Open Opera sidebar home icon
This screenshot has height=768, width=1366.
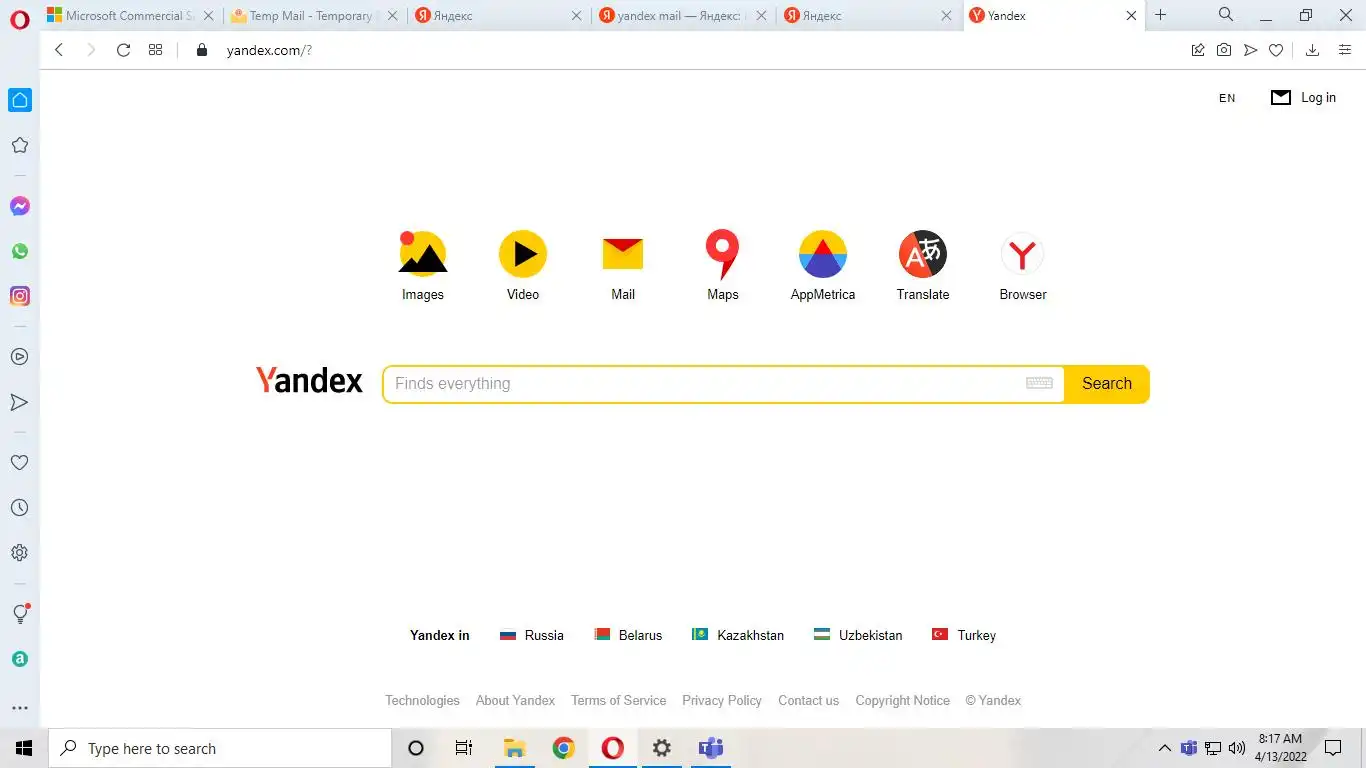pyautogui.click(x=20, y=100)
